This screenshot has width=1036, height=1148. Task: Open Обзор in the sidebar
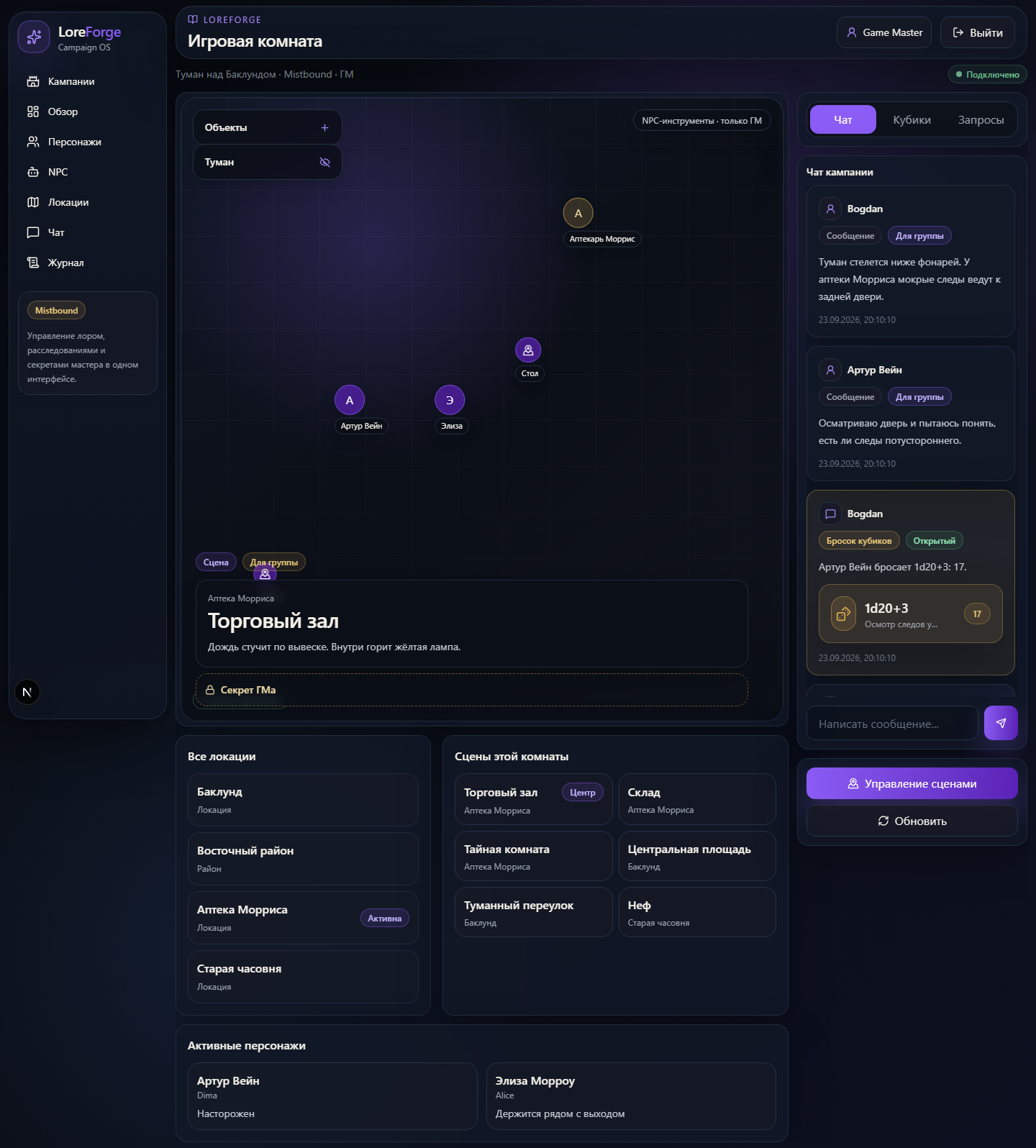click(87, 111)
